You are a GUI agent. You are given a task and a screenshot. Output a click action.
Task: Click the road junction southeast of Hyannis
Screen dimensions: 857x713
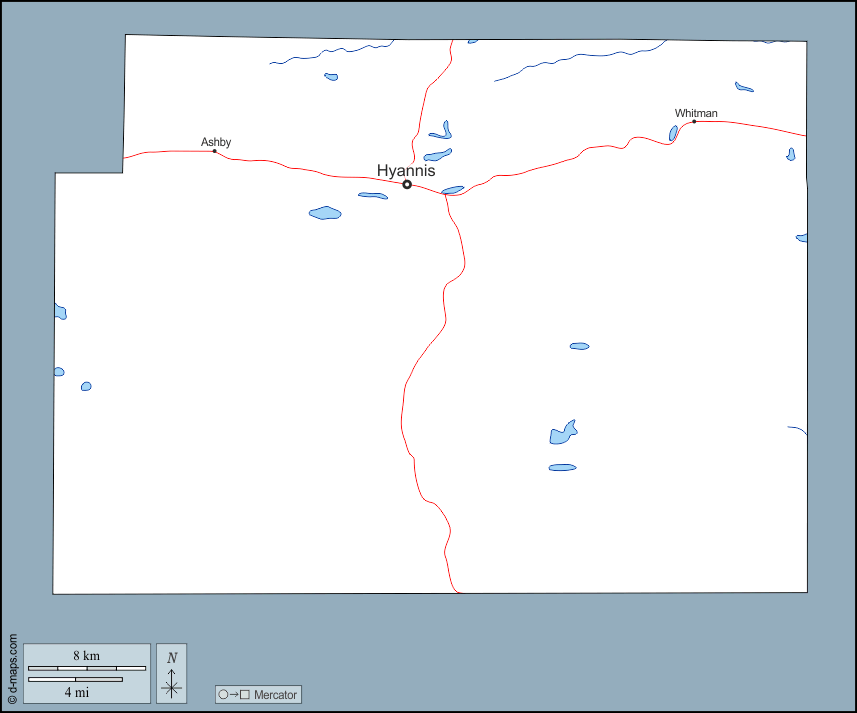click(x=445, y=194)
